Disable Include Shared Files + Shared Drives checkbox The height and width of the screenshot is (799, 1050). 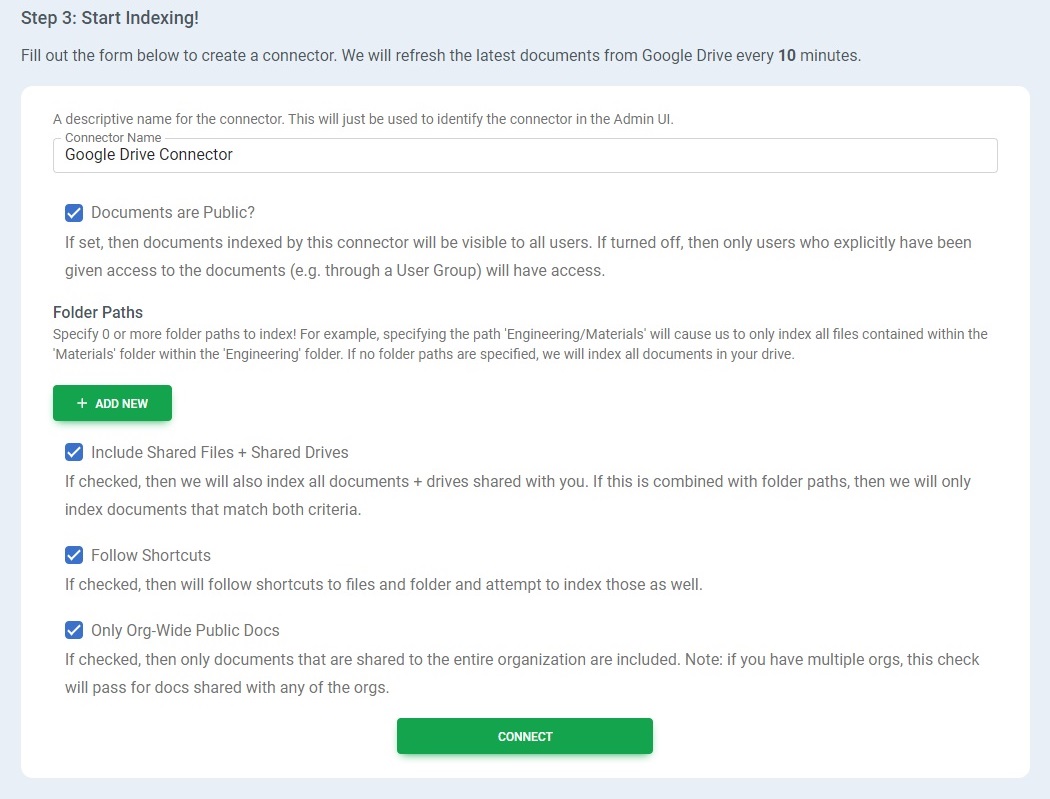(74, 452)
